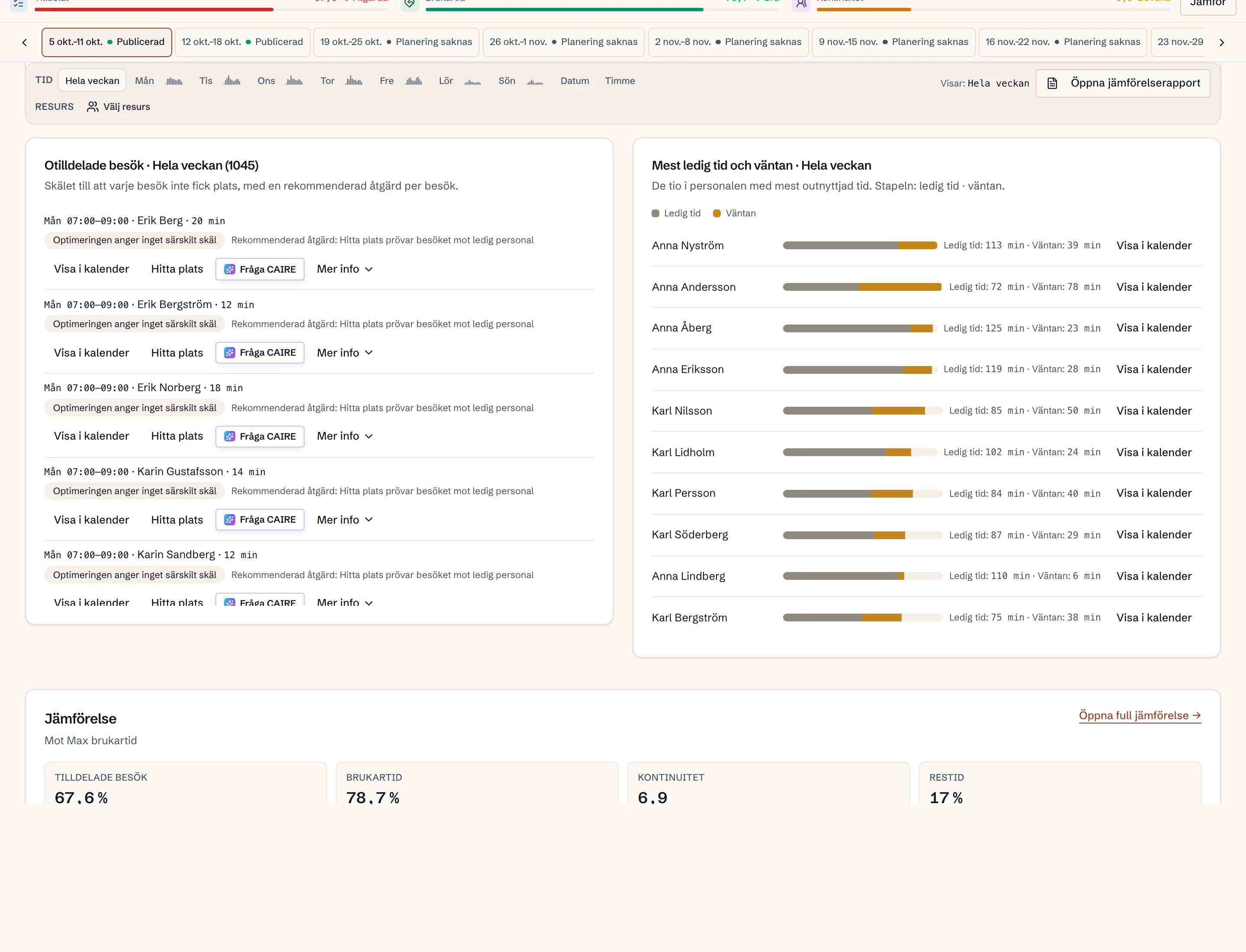Screen dimensions: 1246x952
Task: Select Tis day filter
Action: coord(220,80)
